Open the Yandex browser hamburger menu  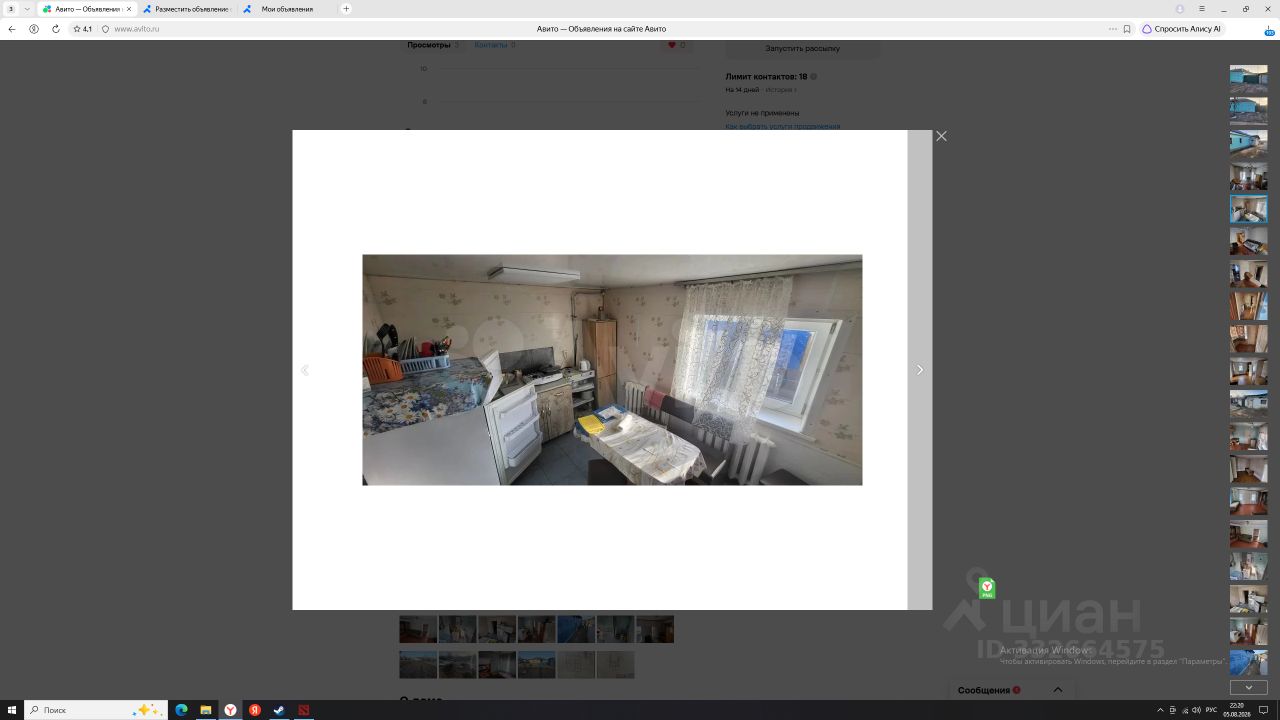coord(1202,9)
